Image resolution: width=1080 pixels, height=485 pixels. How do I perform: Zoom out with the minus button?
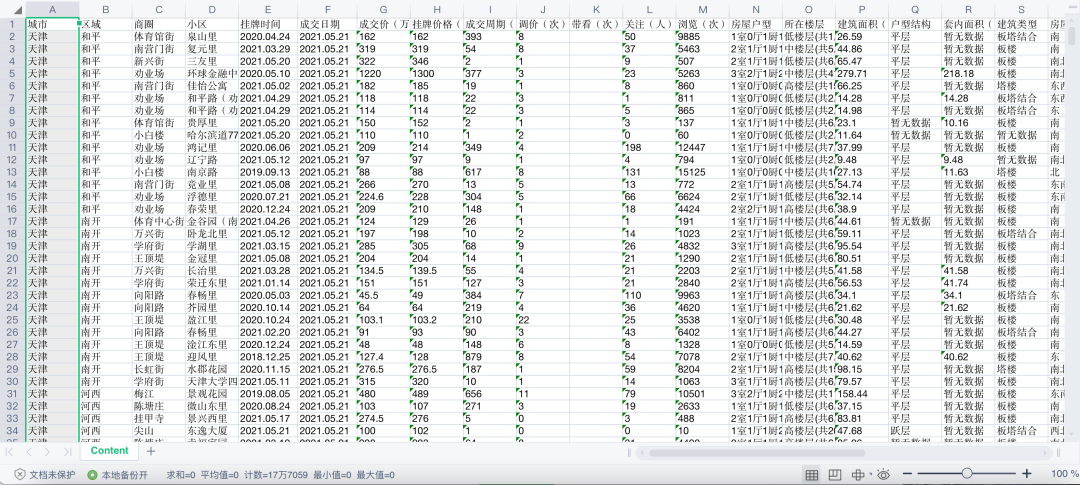pyautogui.click(x=908, y=473)
